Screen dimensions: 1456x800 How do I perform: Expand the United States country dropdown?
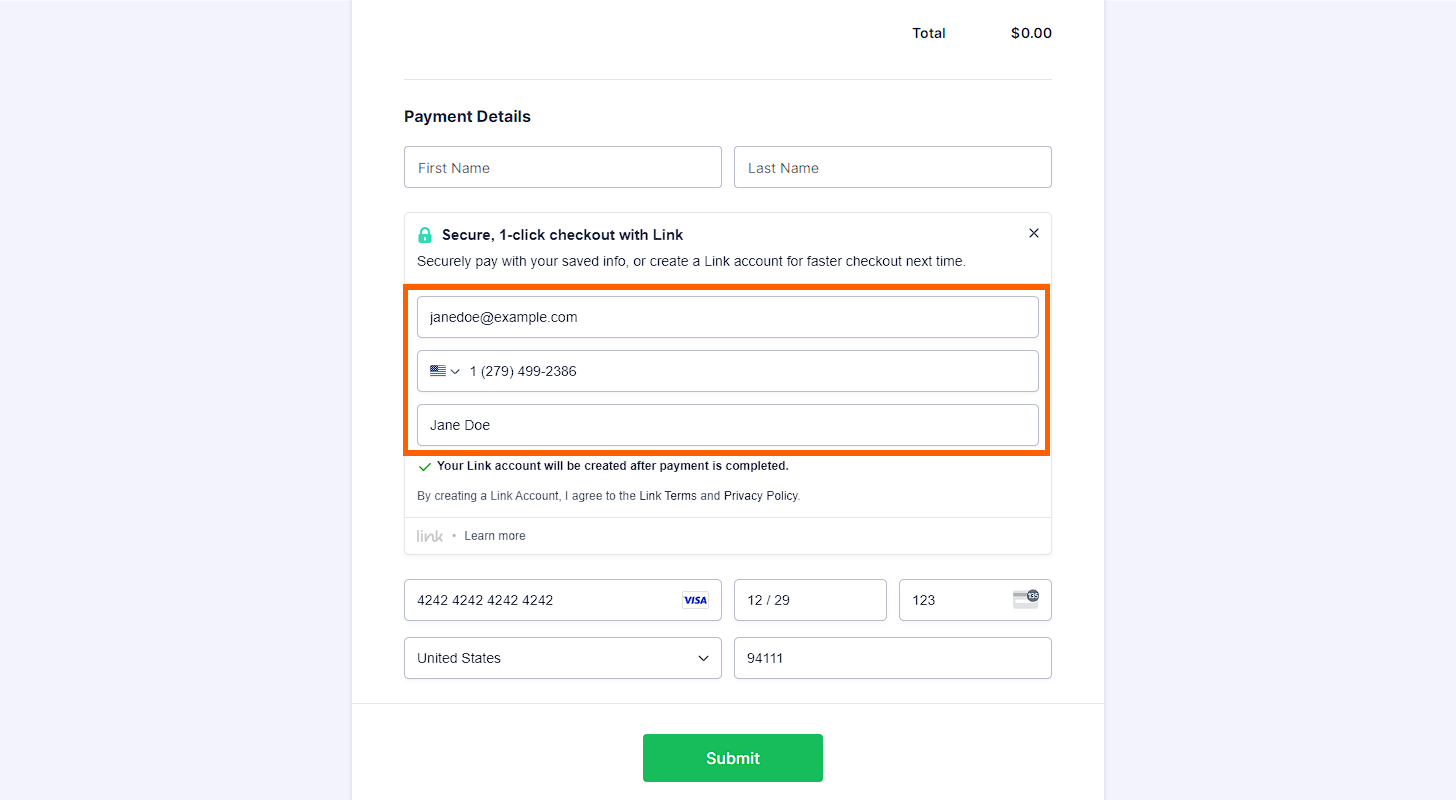[x=562, y=658]
